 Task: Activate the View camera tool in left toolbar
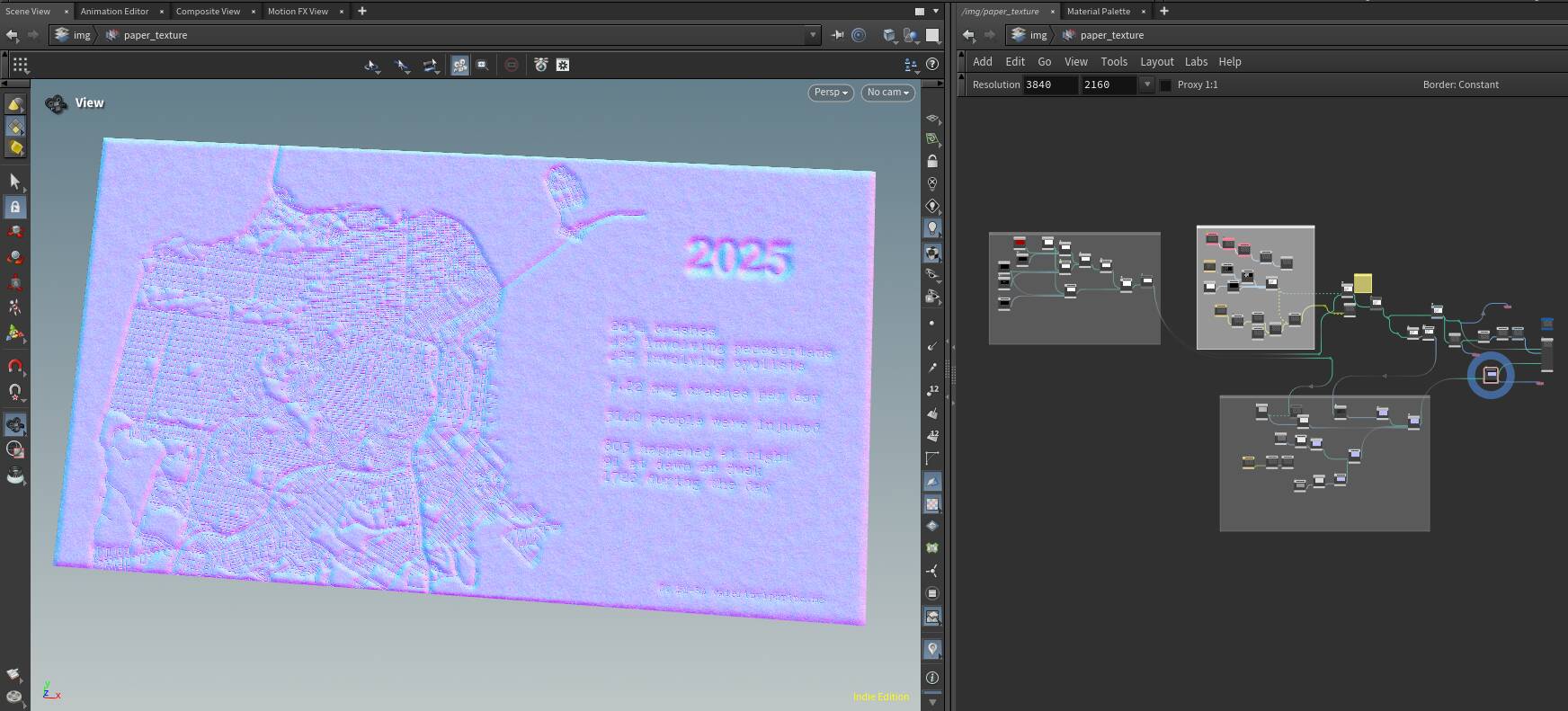point(14,424)
